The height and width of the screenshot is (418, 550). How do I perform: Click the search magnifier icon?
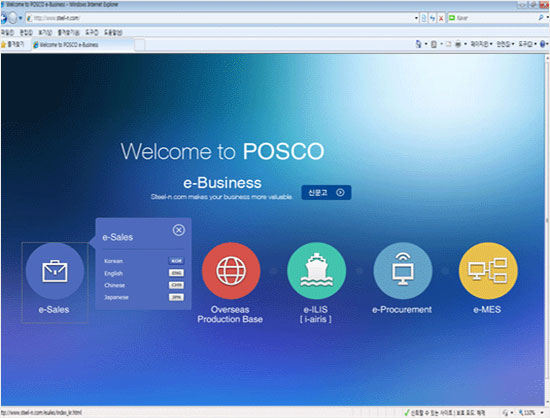click(x=541, y=18)
